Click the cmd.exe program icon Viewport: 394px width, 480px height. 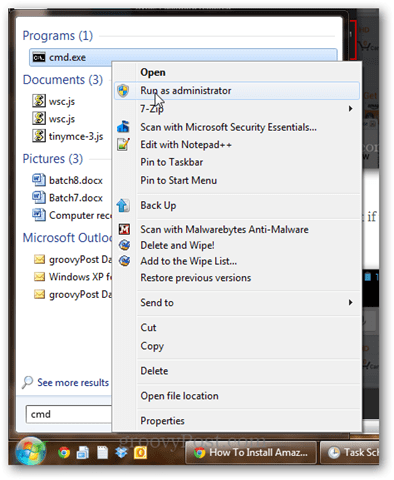pyautogui.click(x=39, y=57)
